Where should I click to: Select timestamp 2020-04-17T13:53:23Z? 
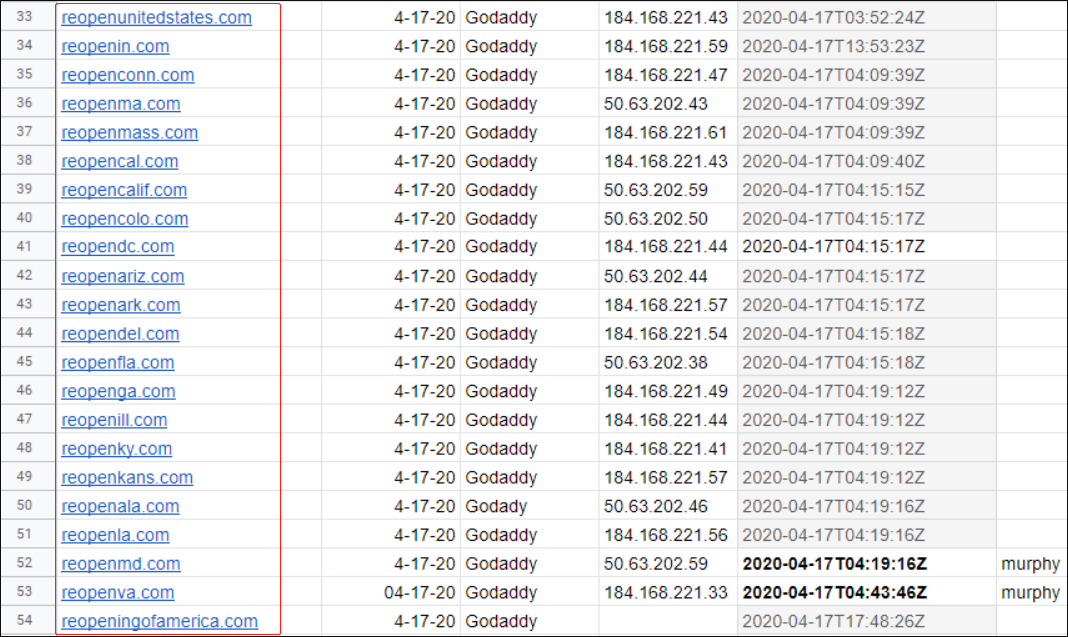[866, 46]
